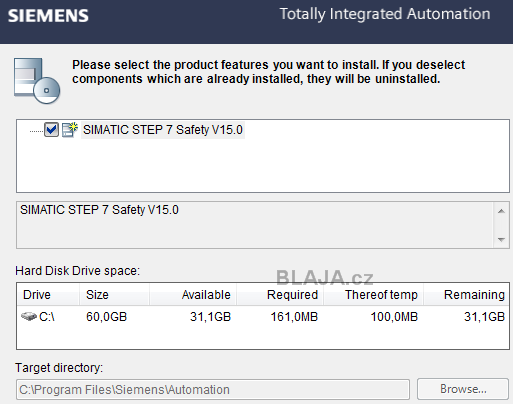Click the target directory path field
Screen dimensions: 513x404
pos(213,389)
